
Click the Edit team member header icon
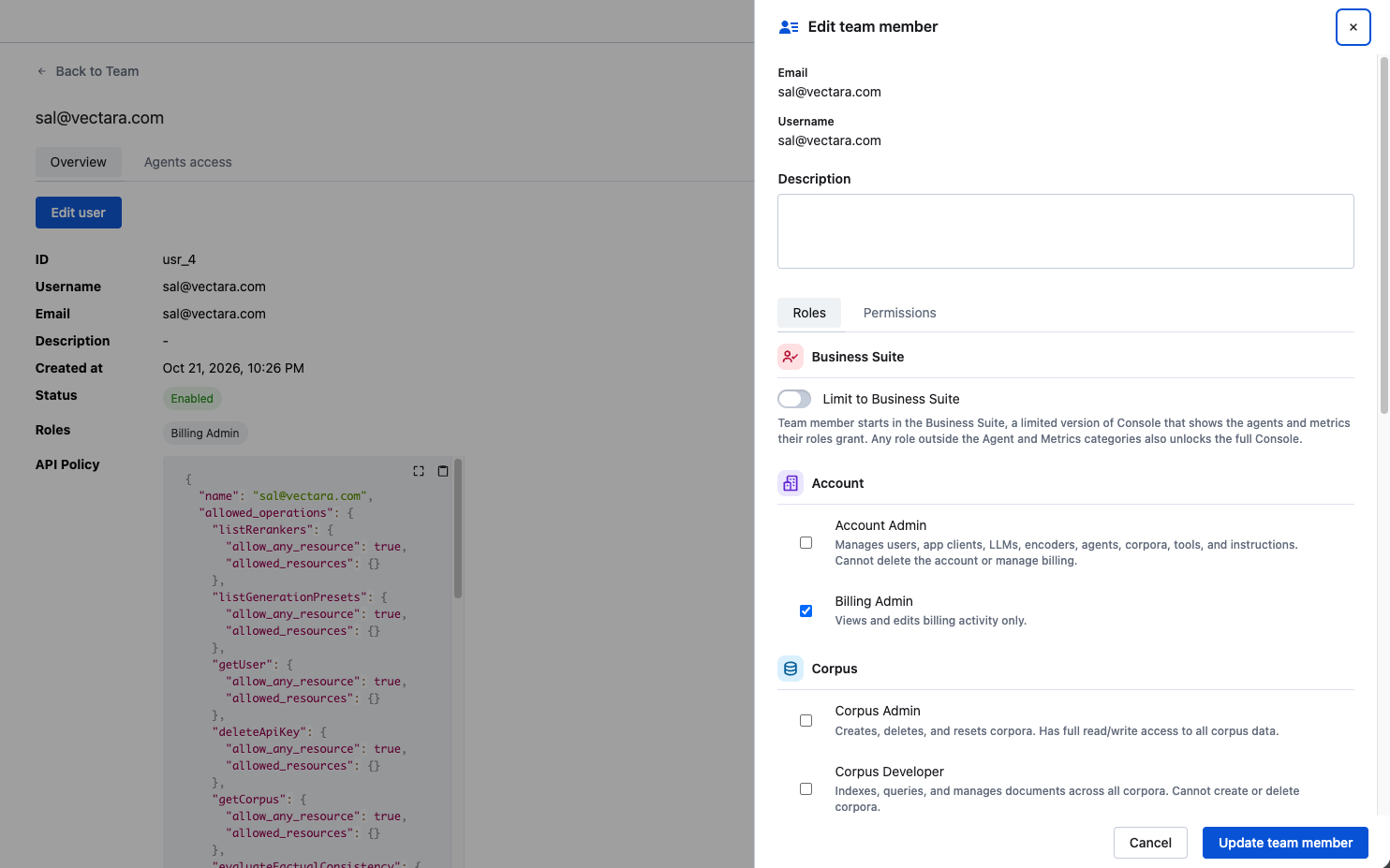point(789,27)
